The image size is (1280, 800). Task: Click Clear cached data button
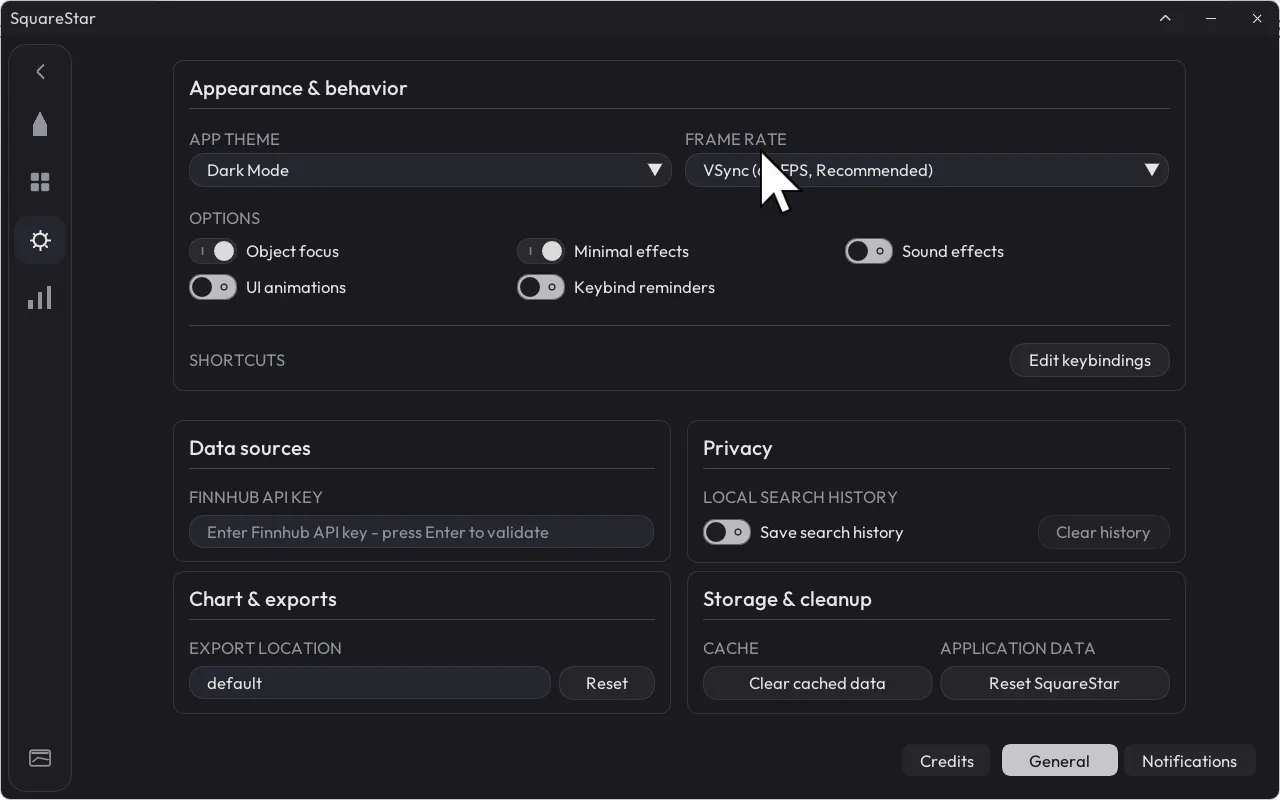pyautogui.click(x=817, y=683)
